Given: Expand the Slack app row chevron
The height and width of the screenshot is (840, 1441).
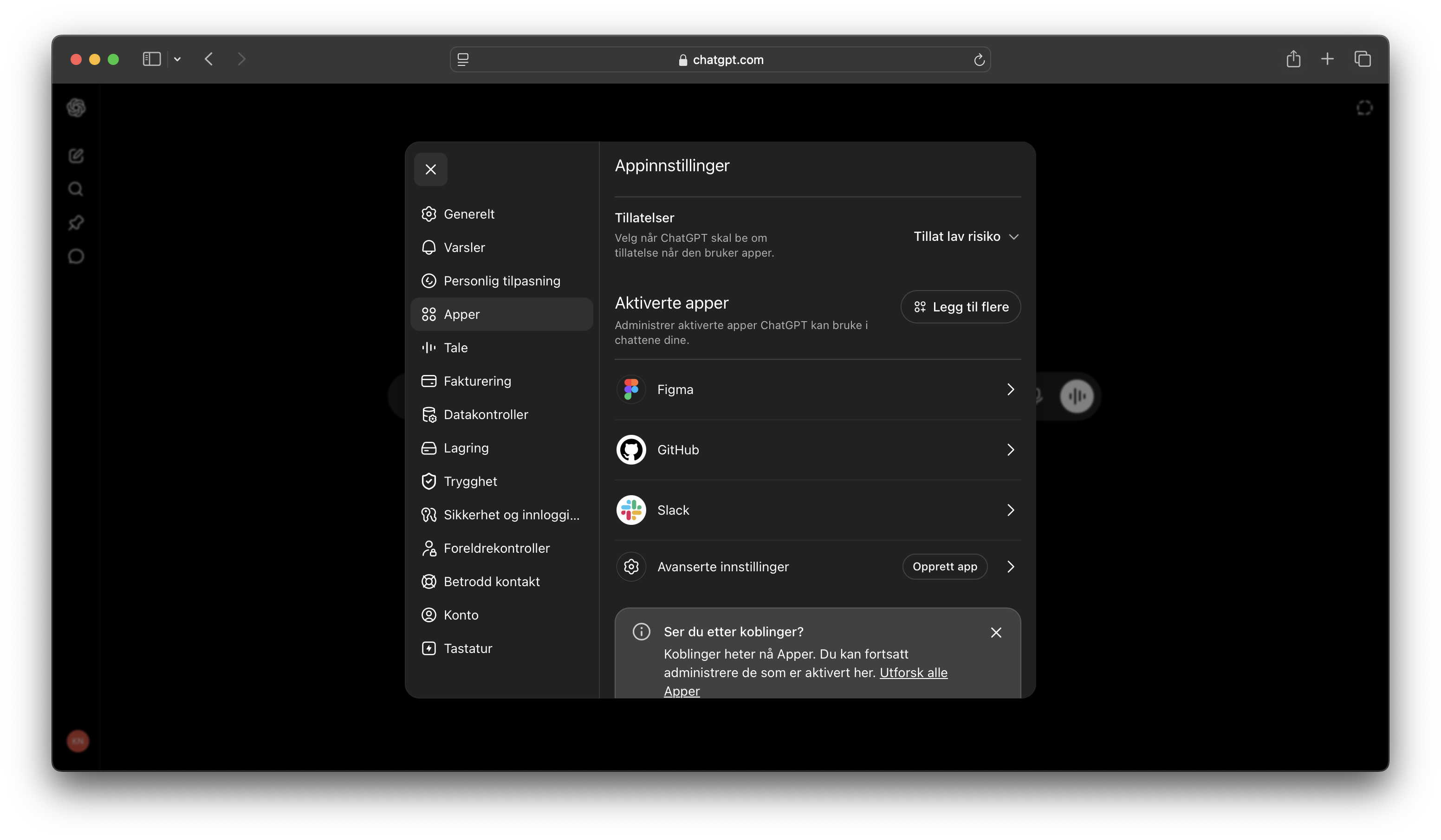Looking at the screenshot, I should tap(1010, 510).
